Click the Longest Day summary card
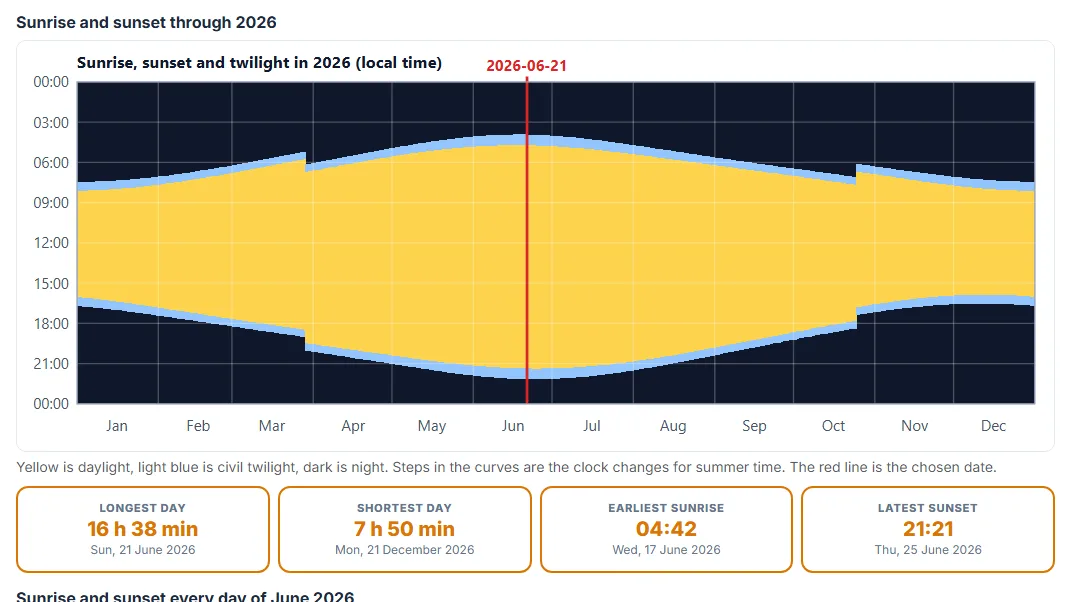This screenshot has width=1071, height=602. click(x=143, y=530)
